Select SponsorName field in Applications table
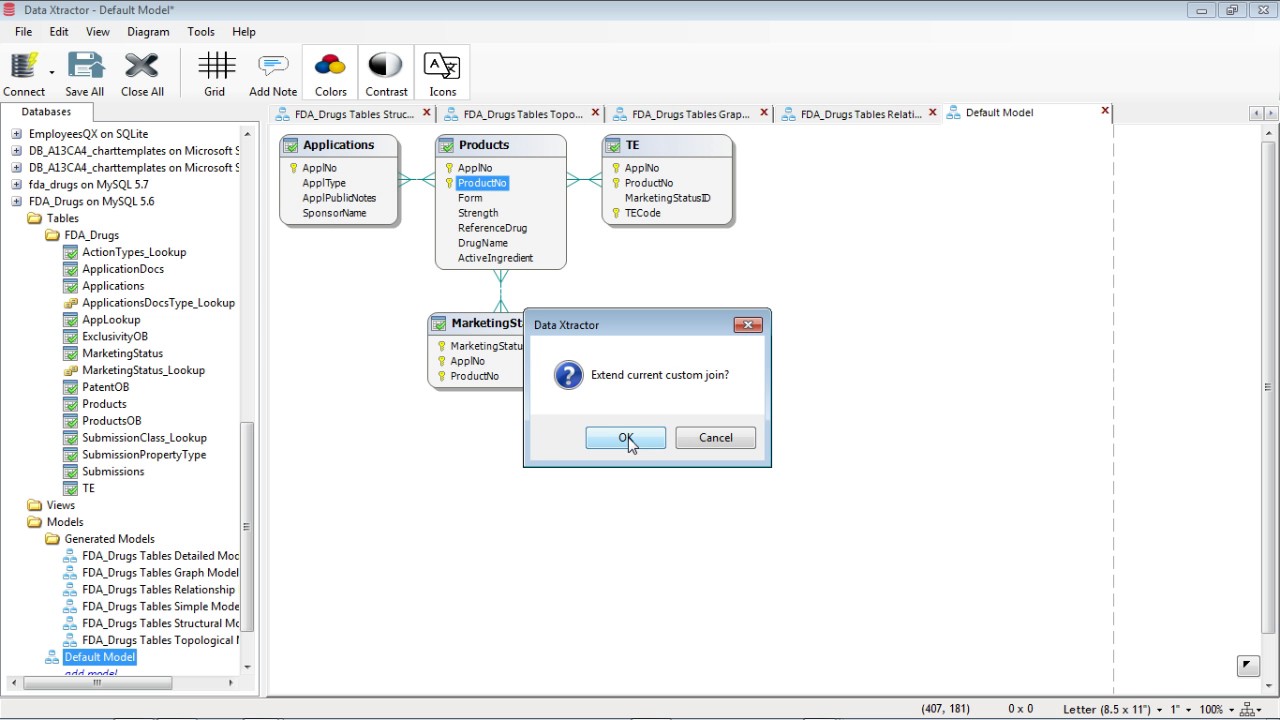This screenshot has height=720, width=1280. point(334,213)
